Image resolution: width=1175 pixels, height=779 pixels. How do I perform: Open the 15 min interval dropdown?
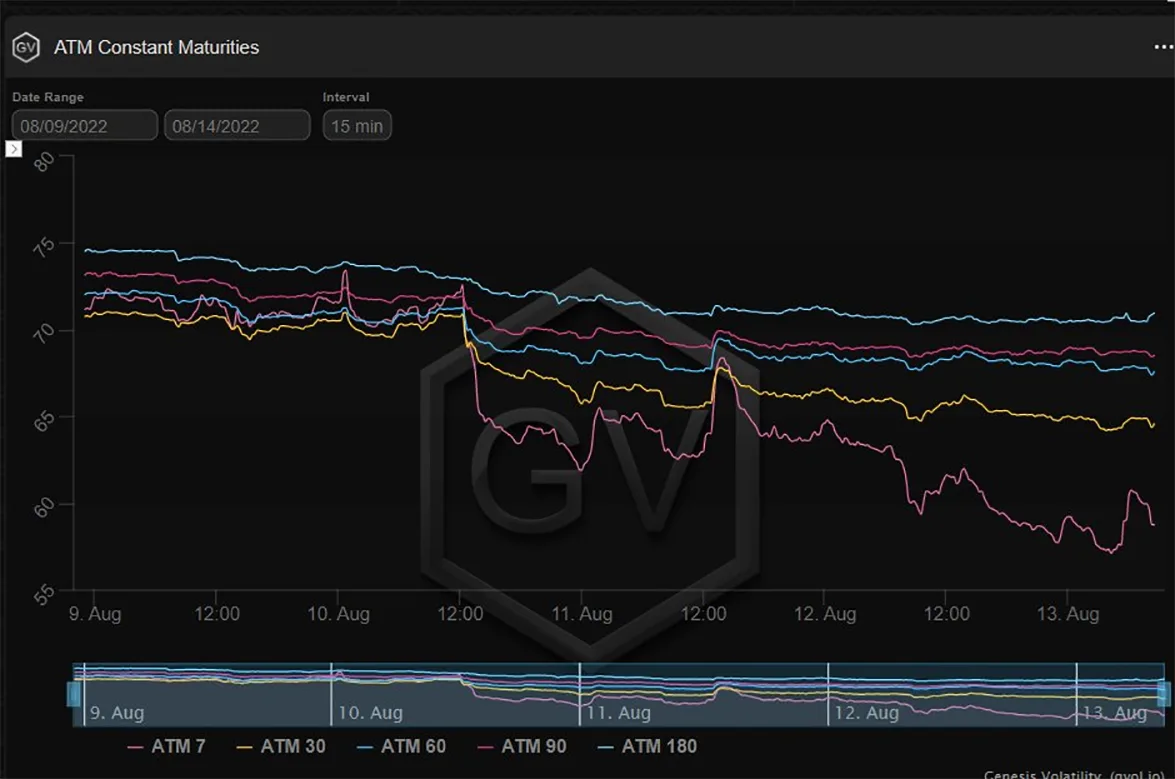357,125
